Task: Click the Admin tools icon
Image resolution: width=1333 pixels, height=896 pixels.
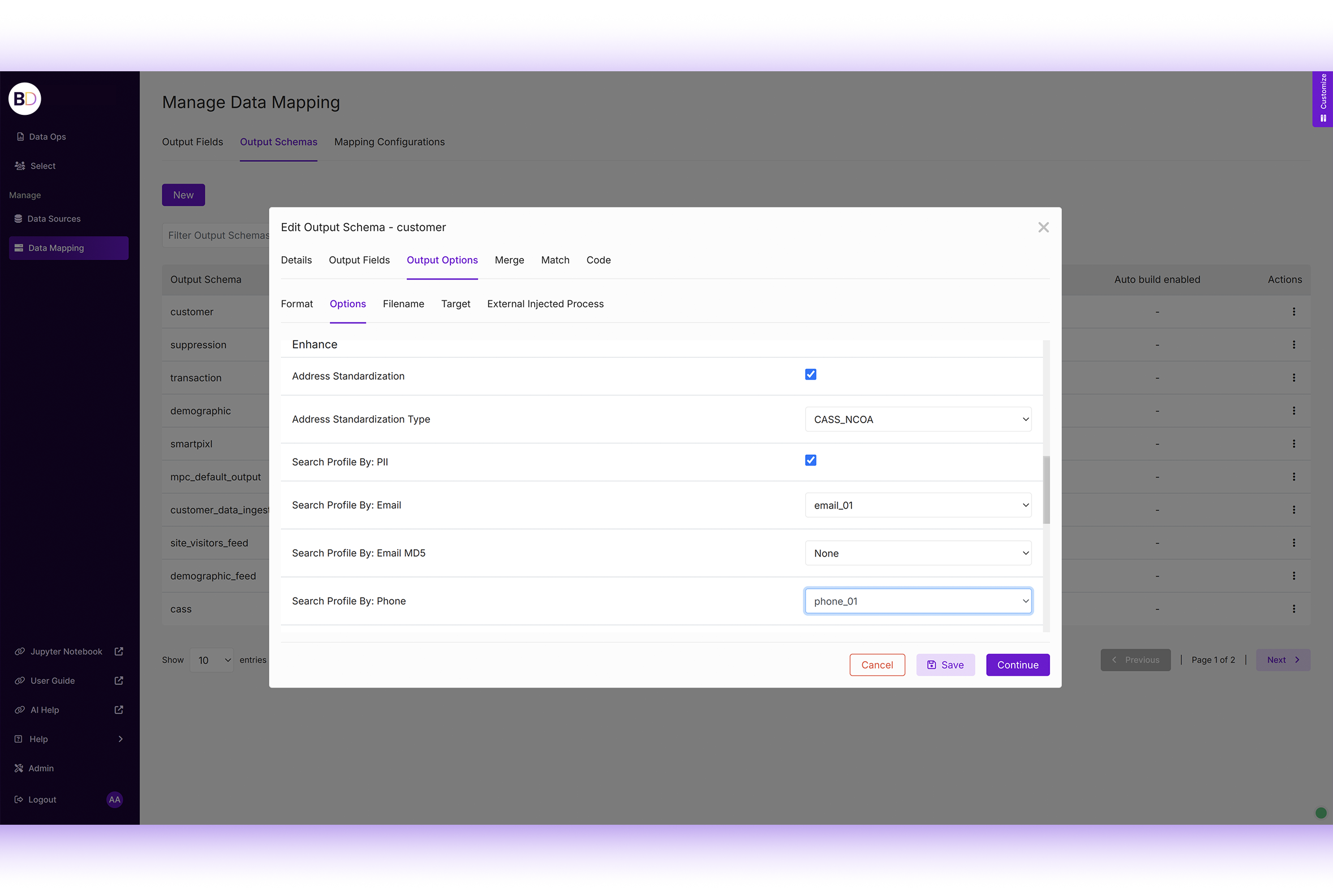Action: [x=19, y=768]
